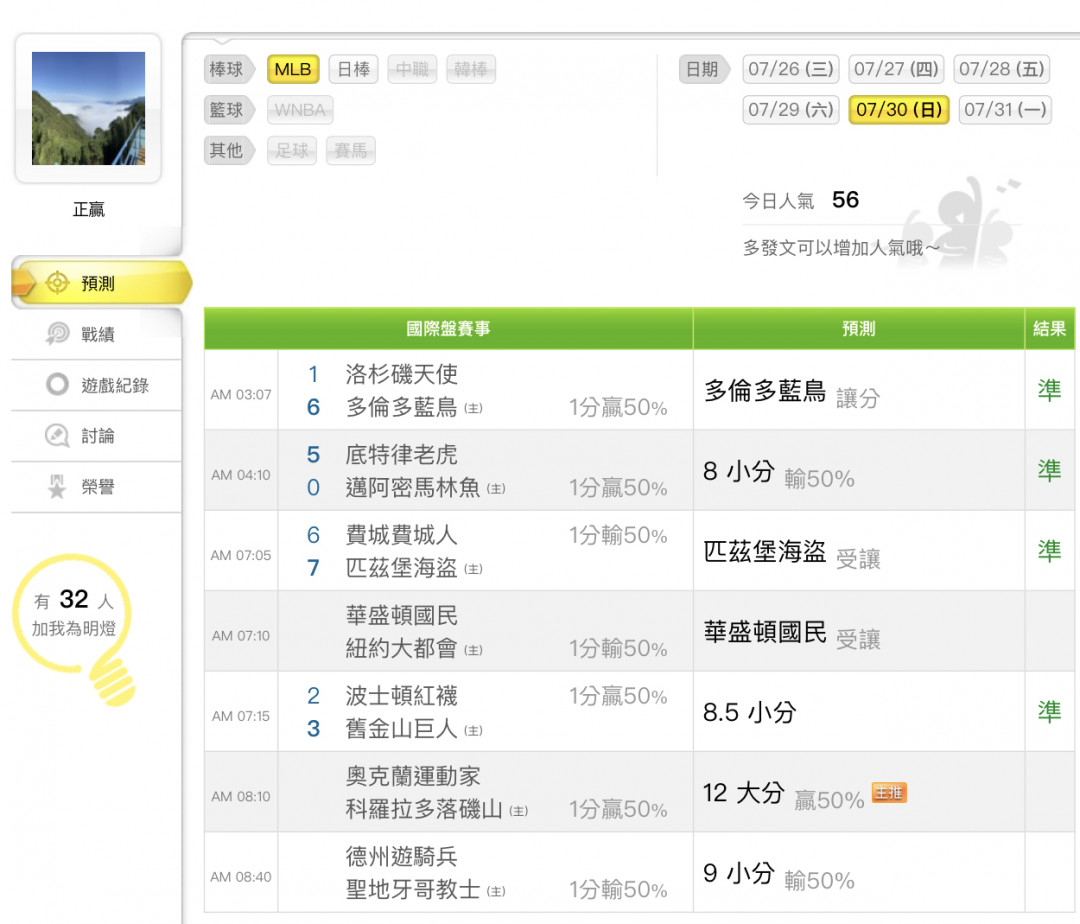Click 有 32 人 加我為明燈 text

[74, 613]
